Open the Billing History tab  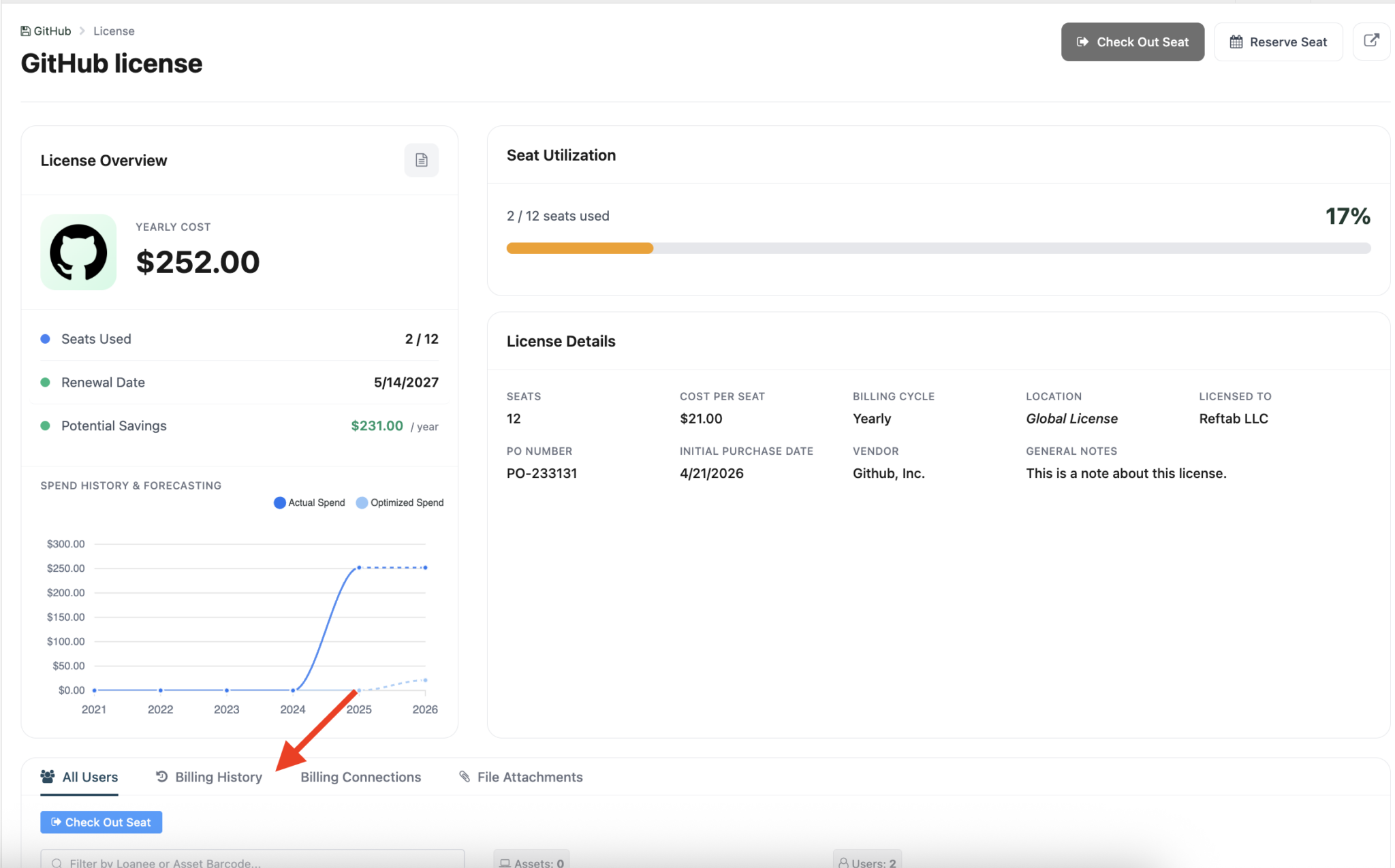(x=209, y=777)
